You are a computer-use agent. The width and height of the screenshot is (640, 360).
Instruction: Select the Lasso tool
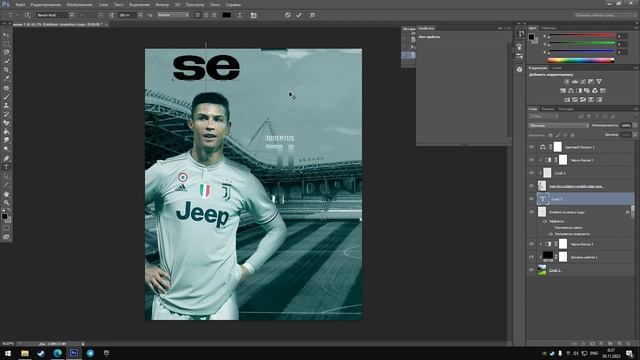point(6,52)
